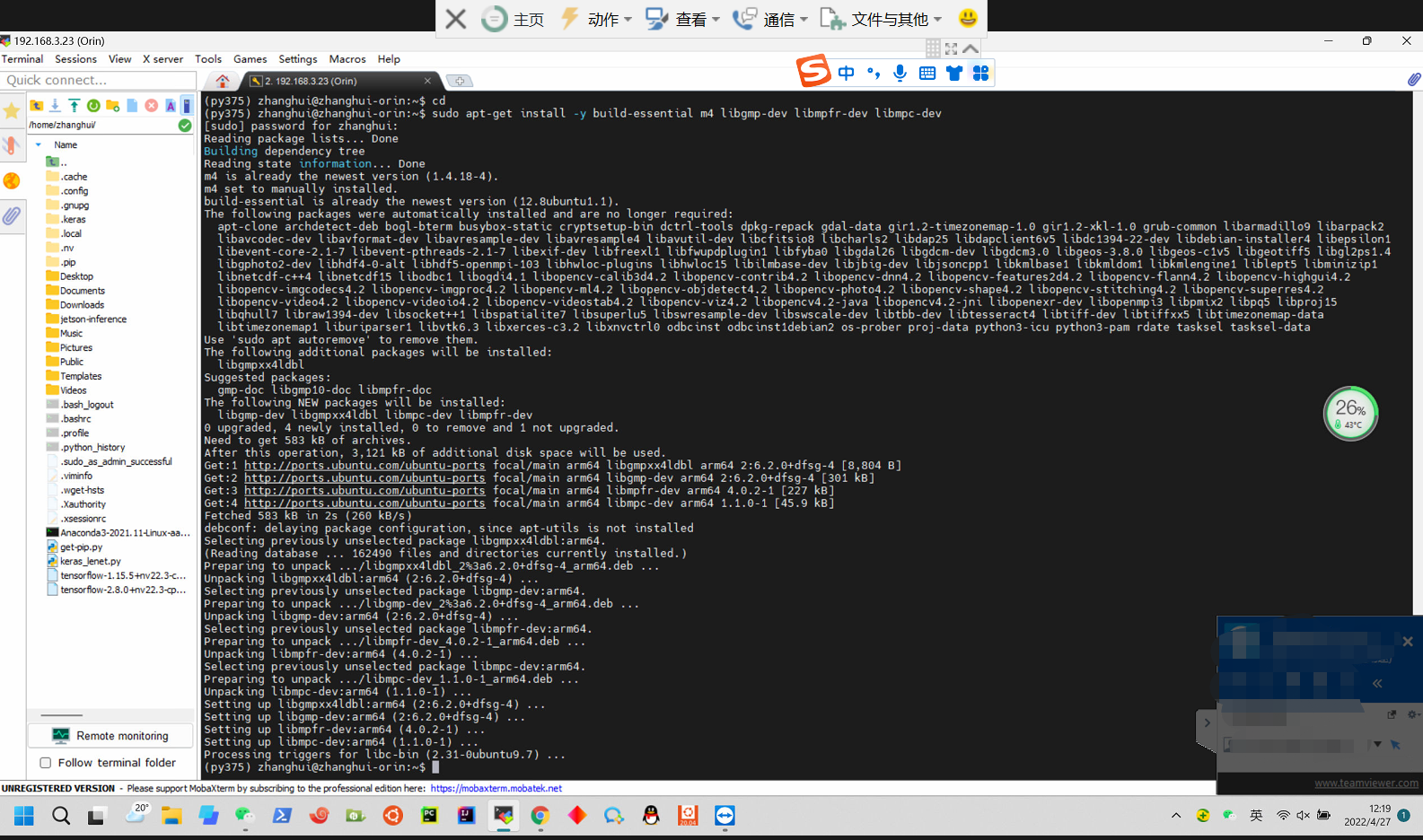Close the TeamViewer session with X
Viewport: 1423px width, 840px height.
coord(456,19)
